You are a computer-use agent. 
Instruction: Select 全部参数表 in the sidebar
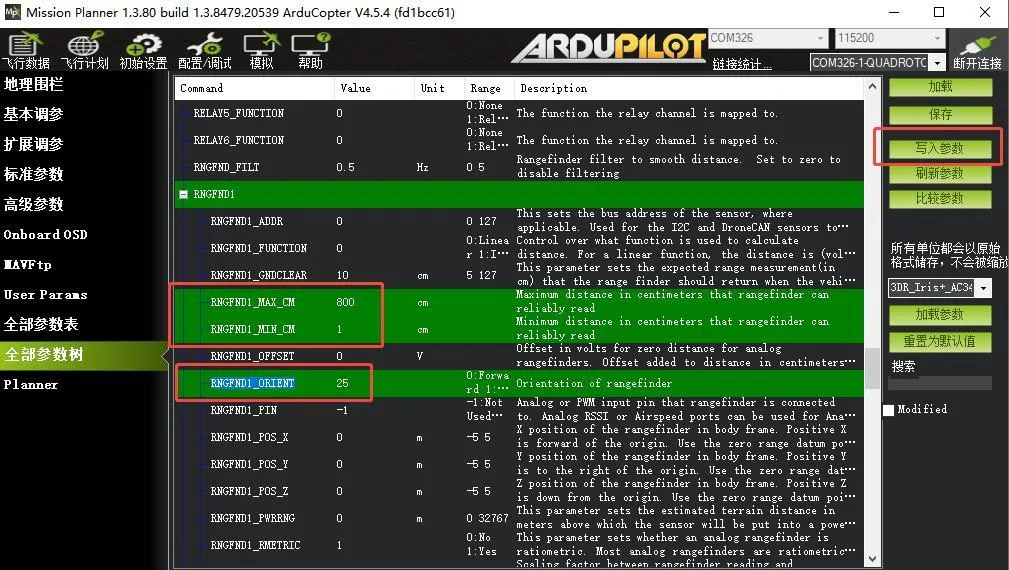(x=41, y=324)
